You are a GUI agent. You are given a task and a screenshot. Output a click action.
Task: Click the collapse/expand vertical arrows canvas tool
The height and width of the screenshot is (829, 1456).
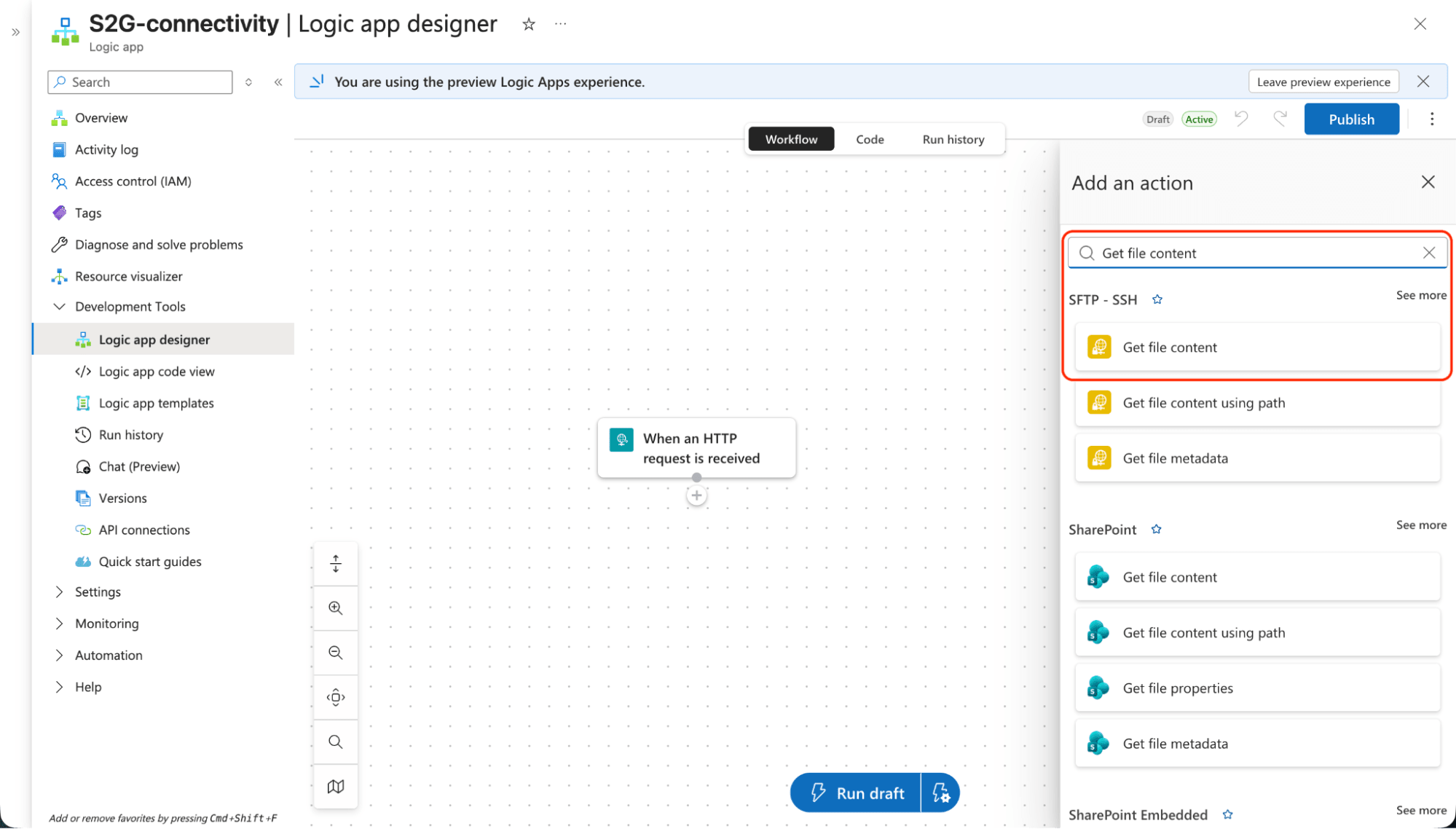tap(336, 564)
